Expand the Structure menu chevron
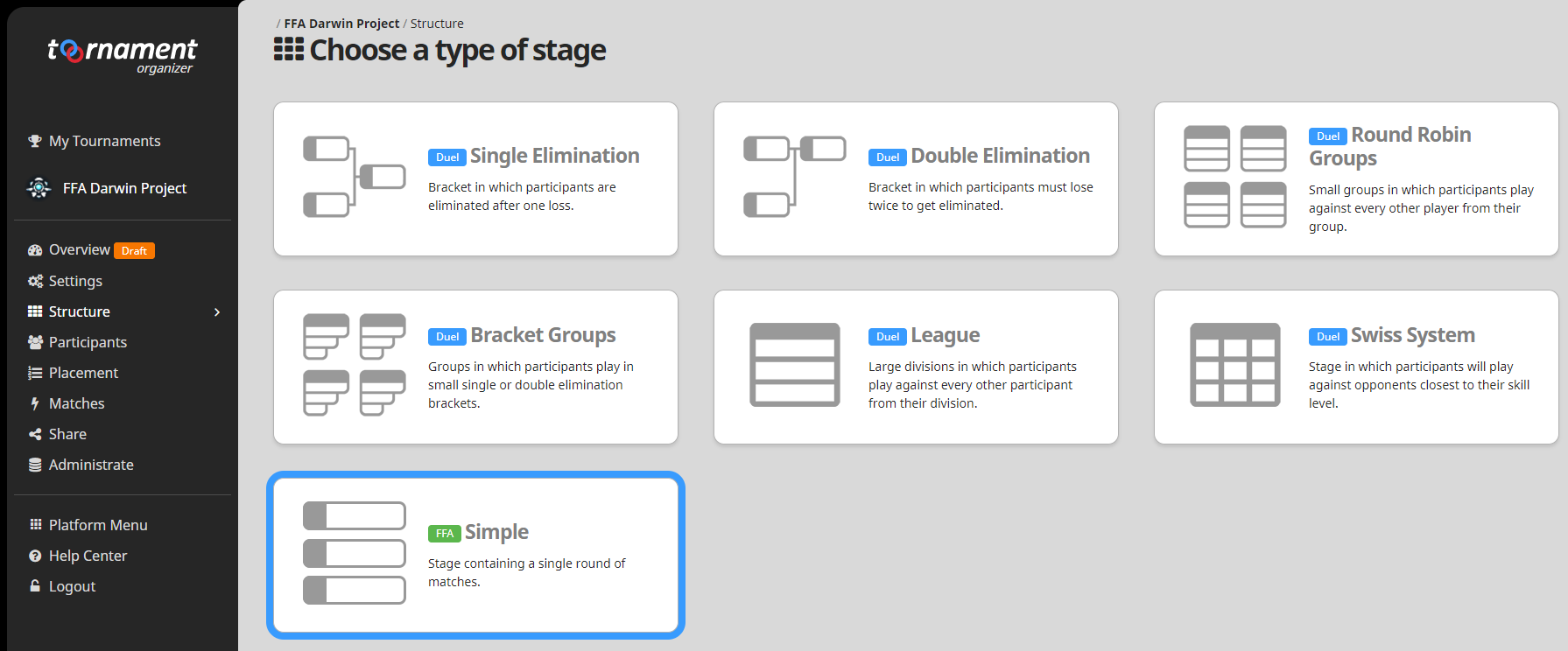 pos(217,312)
